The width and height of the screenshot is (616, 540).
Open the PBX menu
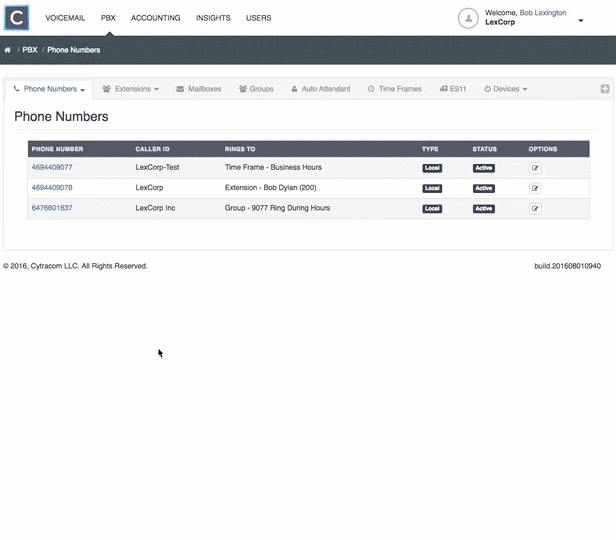pos(108,18)
